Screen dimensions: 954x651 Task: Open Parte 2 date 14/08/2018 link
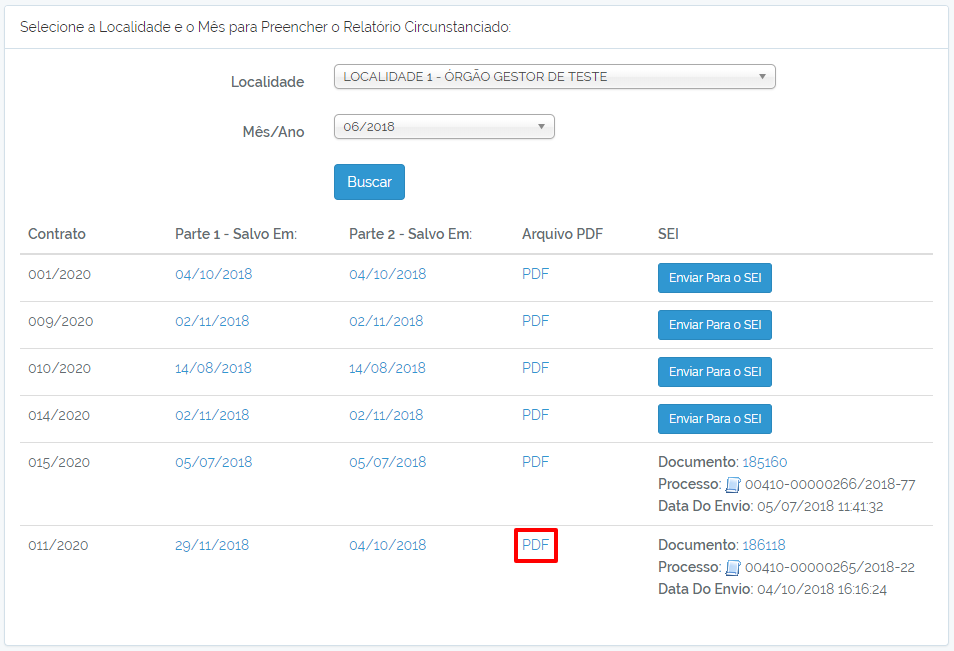click(387, 368)
